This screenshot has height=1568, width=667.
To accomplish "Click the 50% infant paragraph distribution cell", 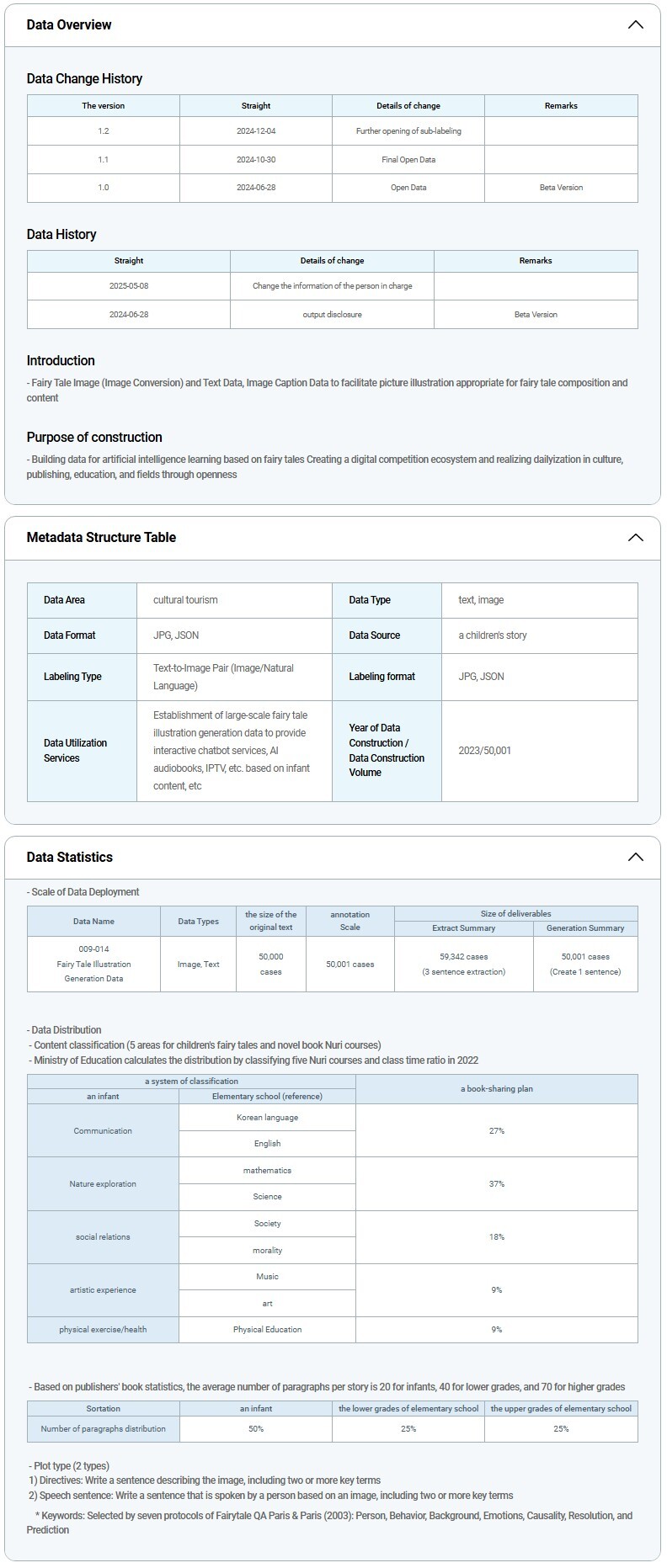I will [x=256, y=1428].
